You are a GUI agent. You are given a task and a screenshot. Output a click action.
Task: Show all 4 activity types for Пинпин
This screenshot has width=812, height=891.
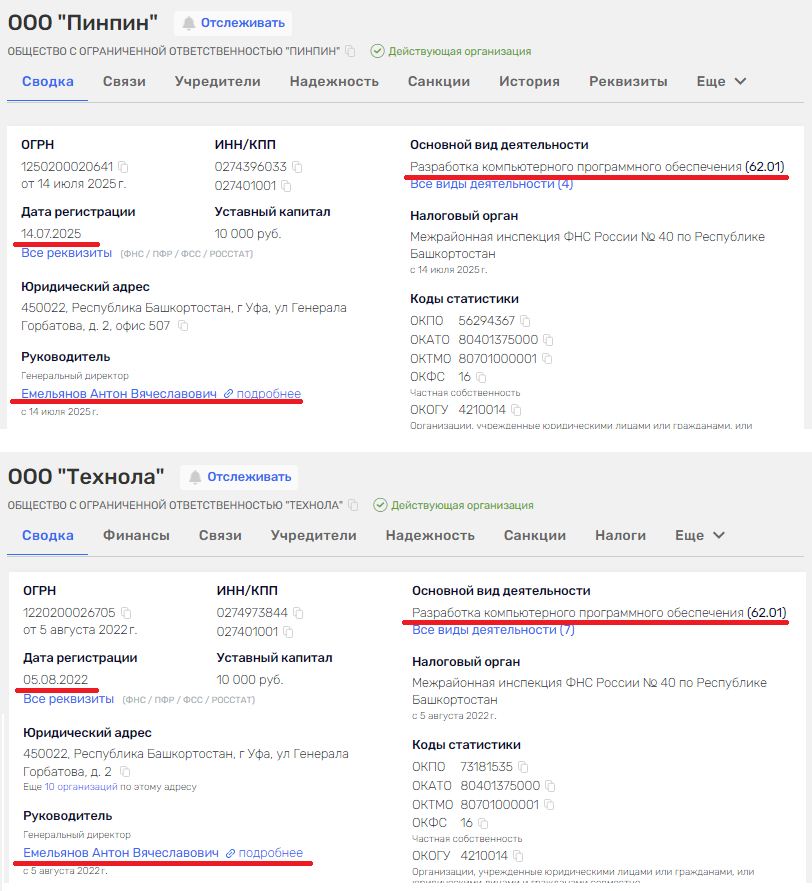[491, 184]
